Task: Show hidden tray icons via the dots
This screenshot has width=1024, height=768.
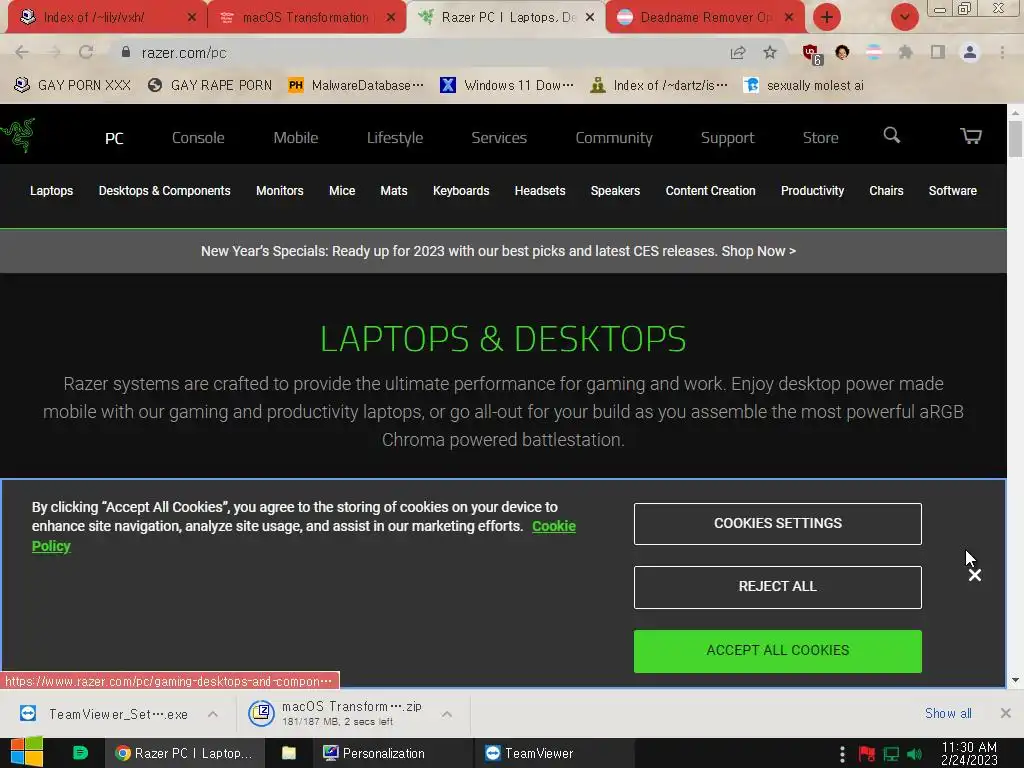Action: (842, 754)
